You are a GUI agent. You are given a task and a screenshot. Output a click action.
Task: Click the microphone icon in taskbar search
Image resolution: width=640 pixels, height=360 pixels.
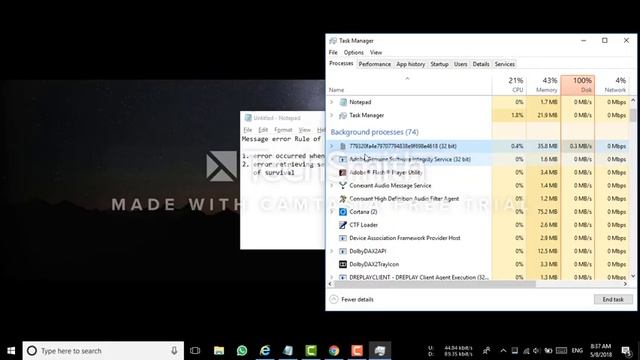(x=174, y=351)
